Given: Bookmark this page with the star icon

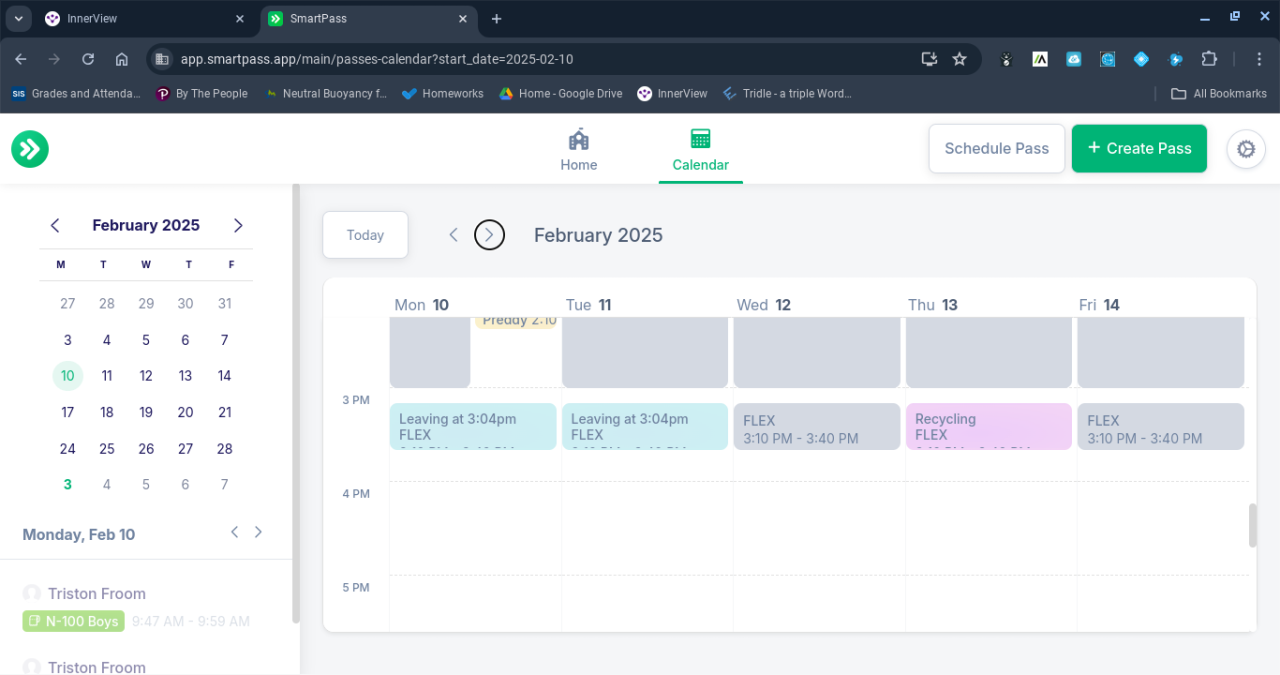Looking at the screenshot, I should [x=960, y=59].
